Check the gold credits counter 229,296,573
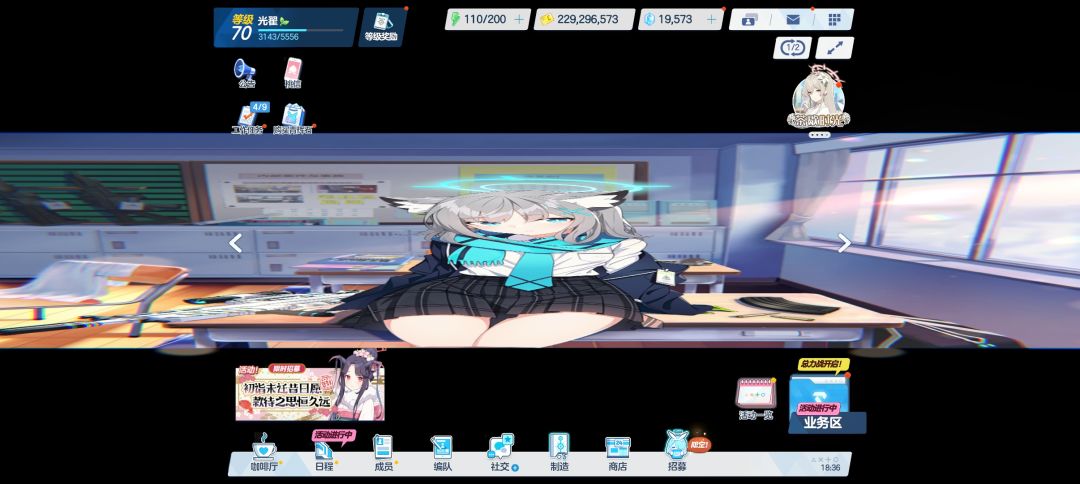The image size is (1080, 484). click(584, 19)
